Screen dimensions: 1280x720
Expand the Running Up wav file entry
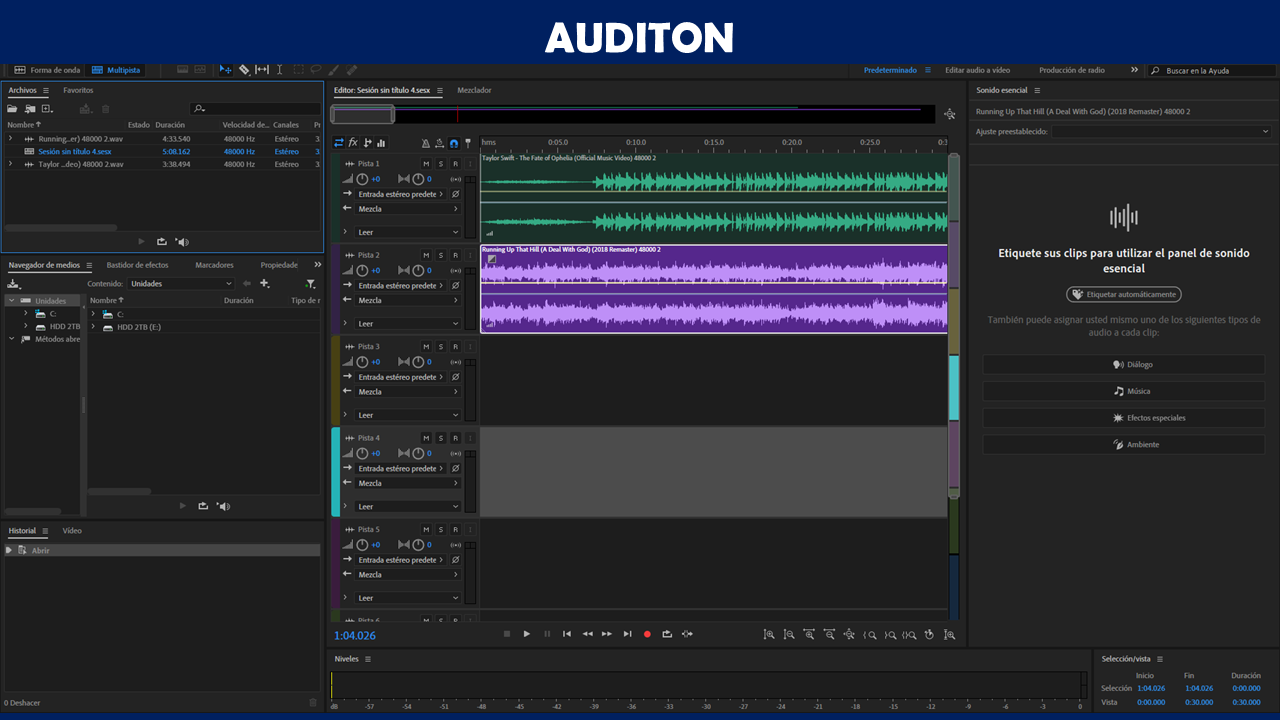point(10,138)
